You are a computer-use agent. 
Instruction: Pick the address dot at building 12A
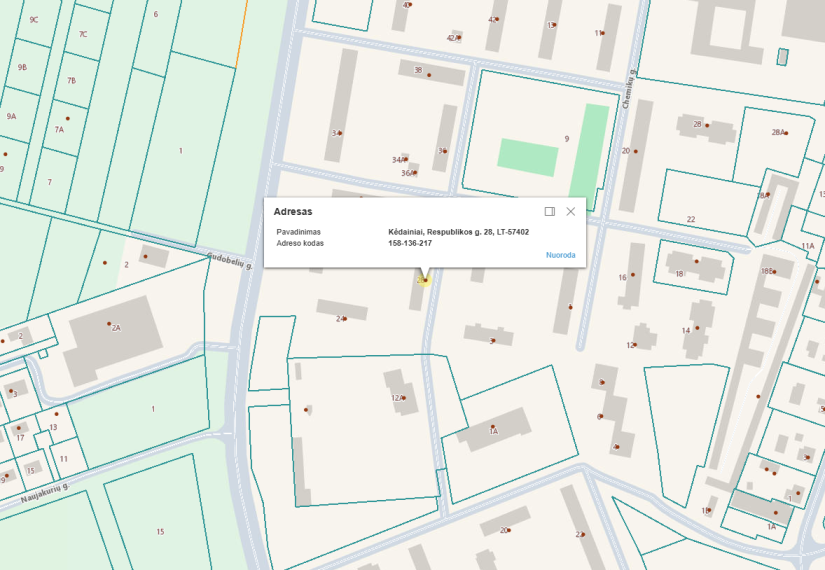tap(404, 398)
